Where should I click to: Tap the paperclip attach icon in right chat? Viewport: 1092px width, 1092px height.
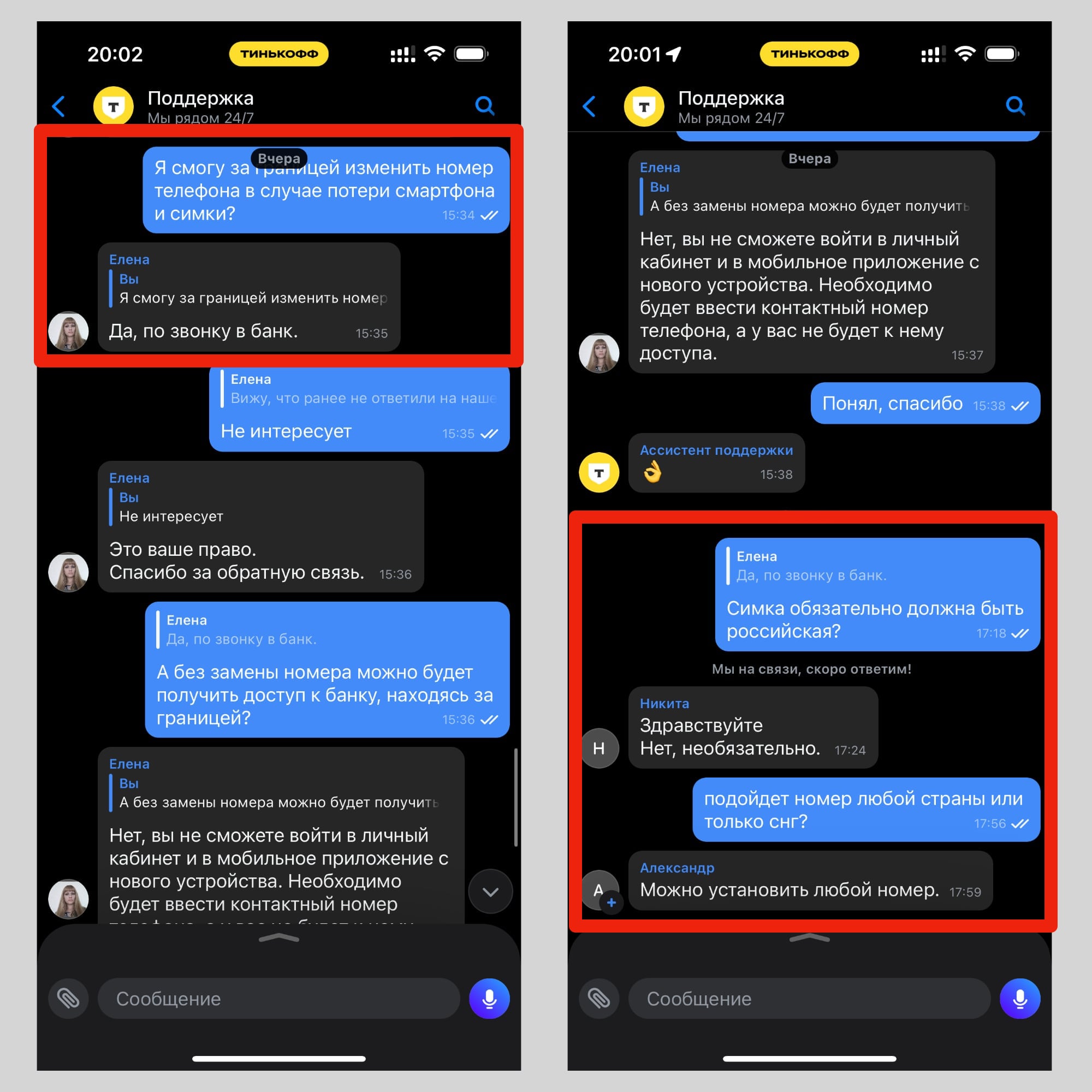599,998
